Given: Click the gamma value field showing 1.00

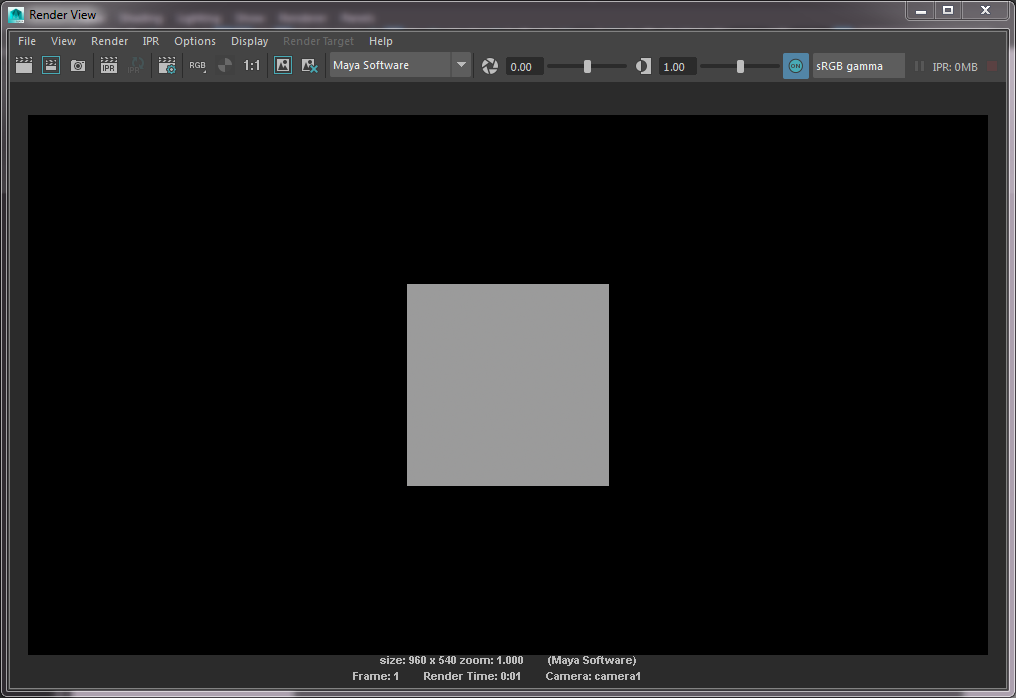Looking at the screenshot, I should [677, 67].
